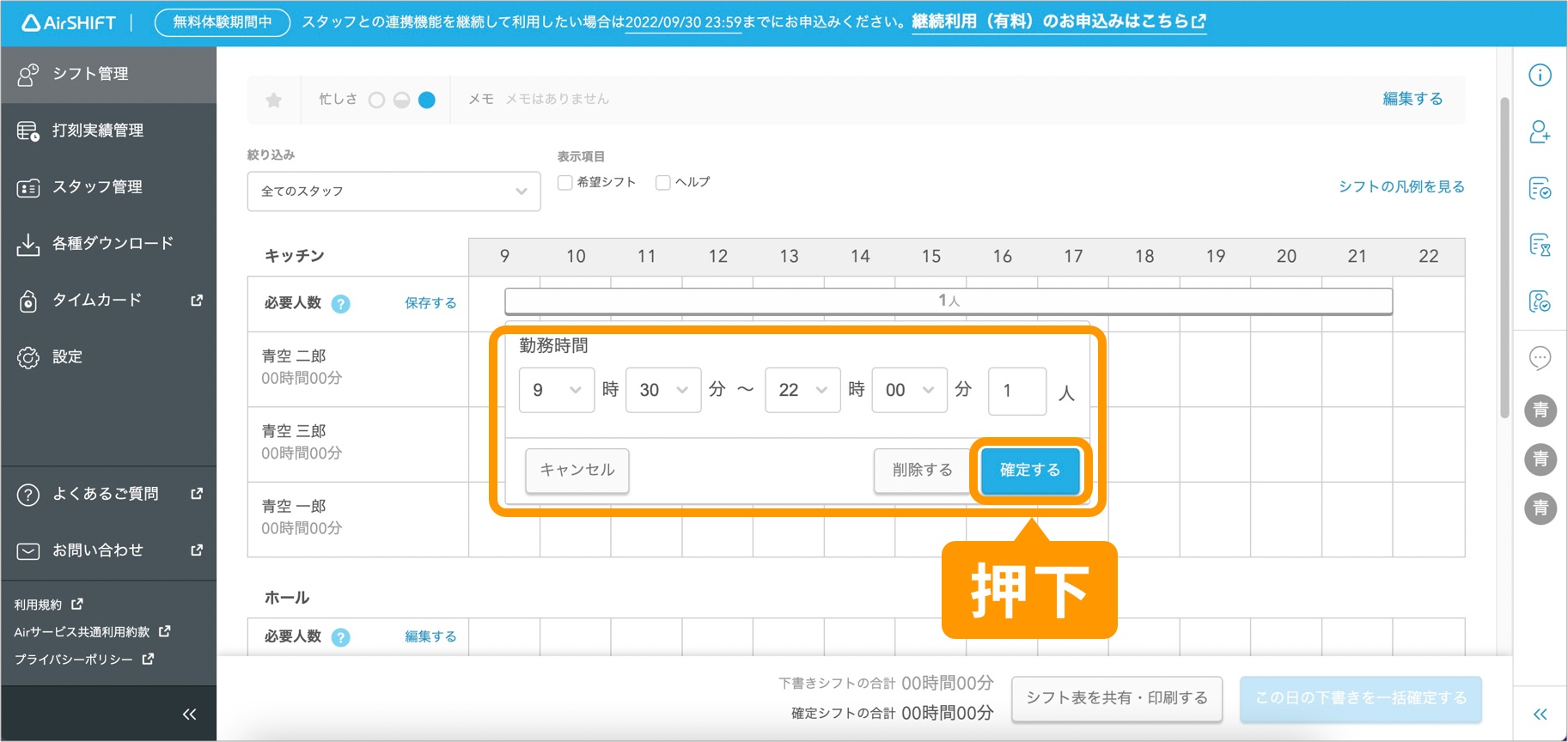Screen dimensions: 1568x742
Task: Click the third 青 staff avatar
Action: coord(1541,508)
